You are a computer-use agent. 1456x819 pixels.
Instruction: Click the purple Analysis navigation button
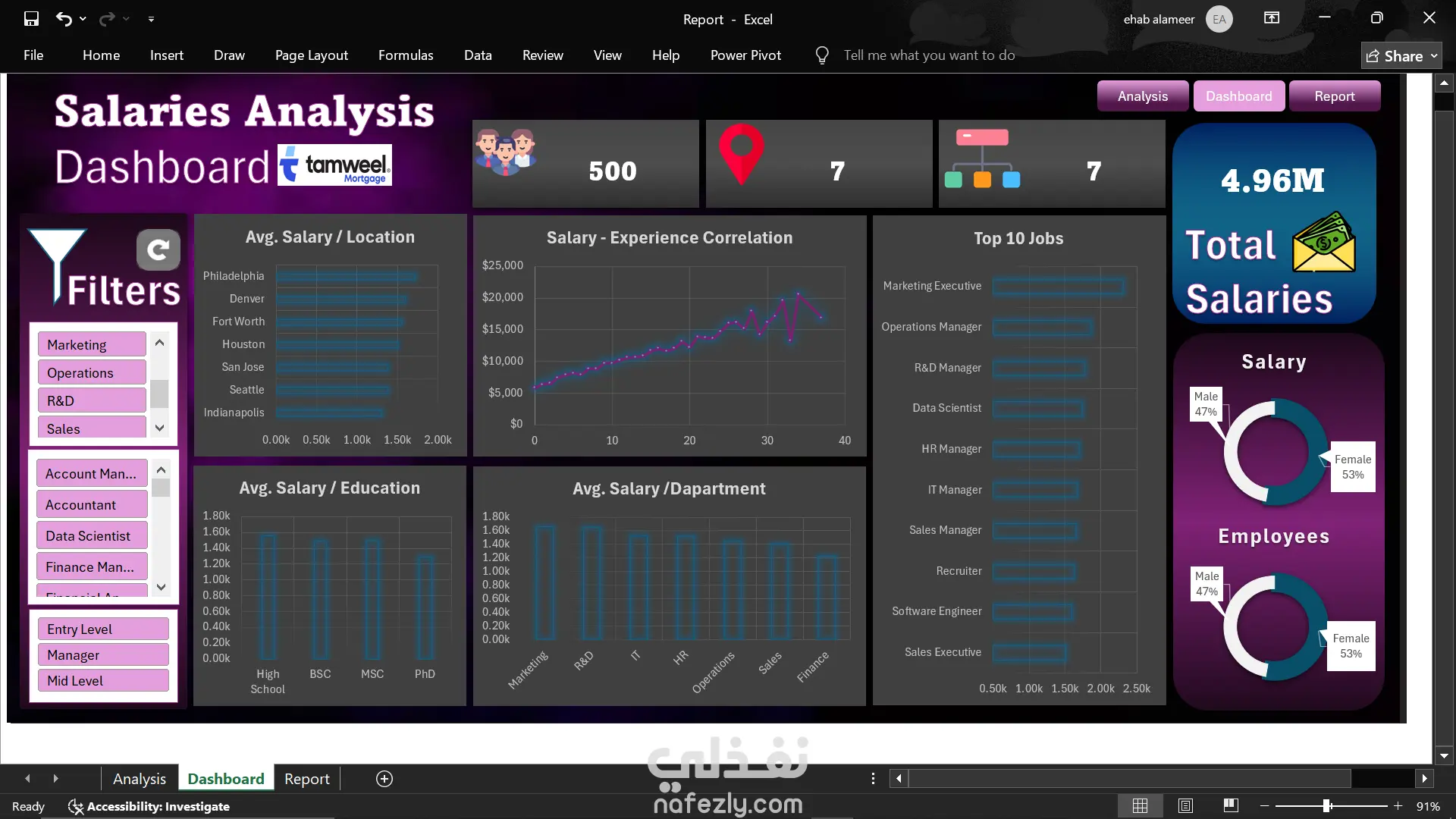1142,96
